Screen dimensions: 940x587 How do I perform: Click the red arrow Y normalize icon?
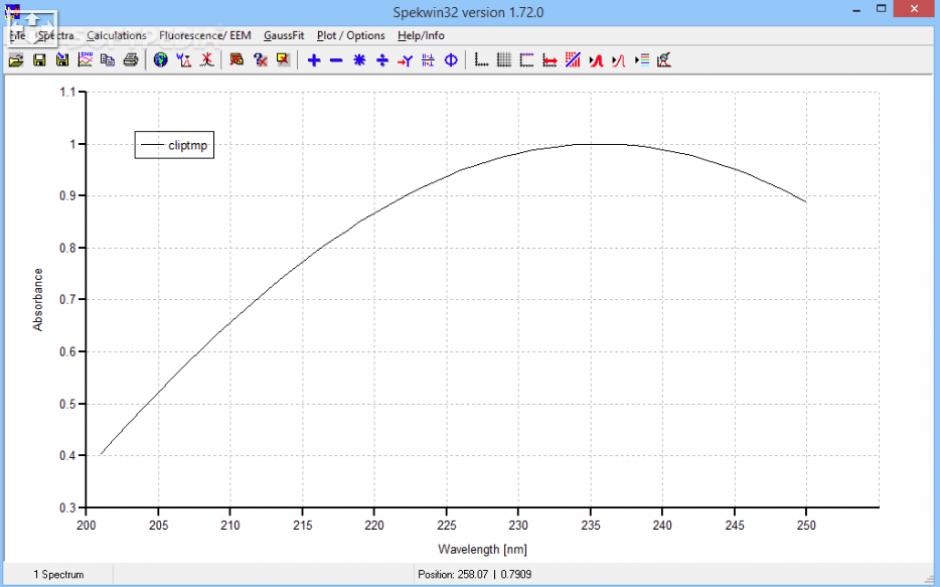click(405, 60)
